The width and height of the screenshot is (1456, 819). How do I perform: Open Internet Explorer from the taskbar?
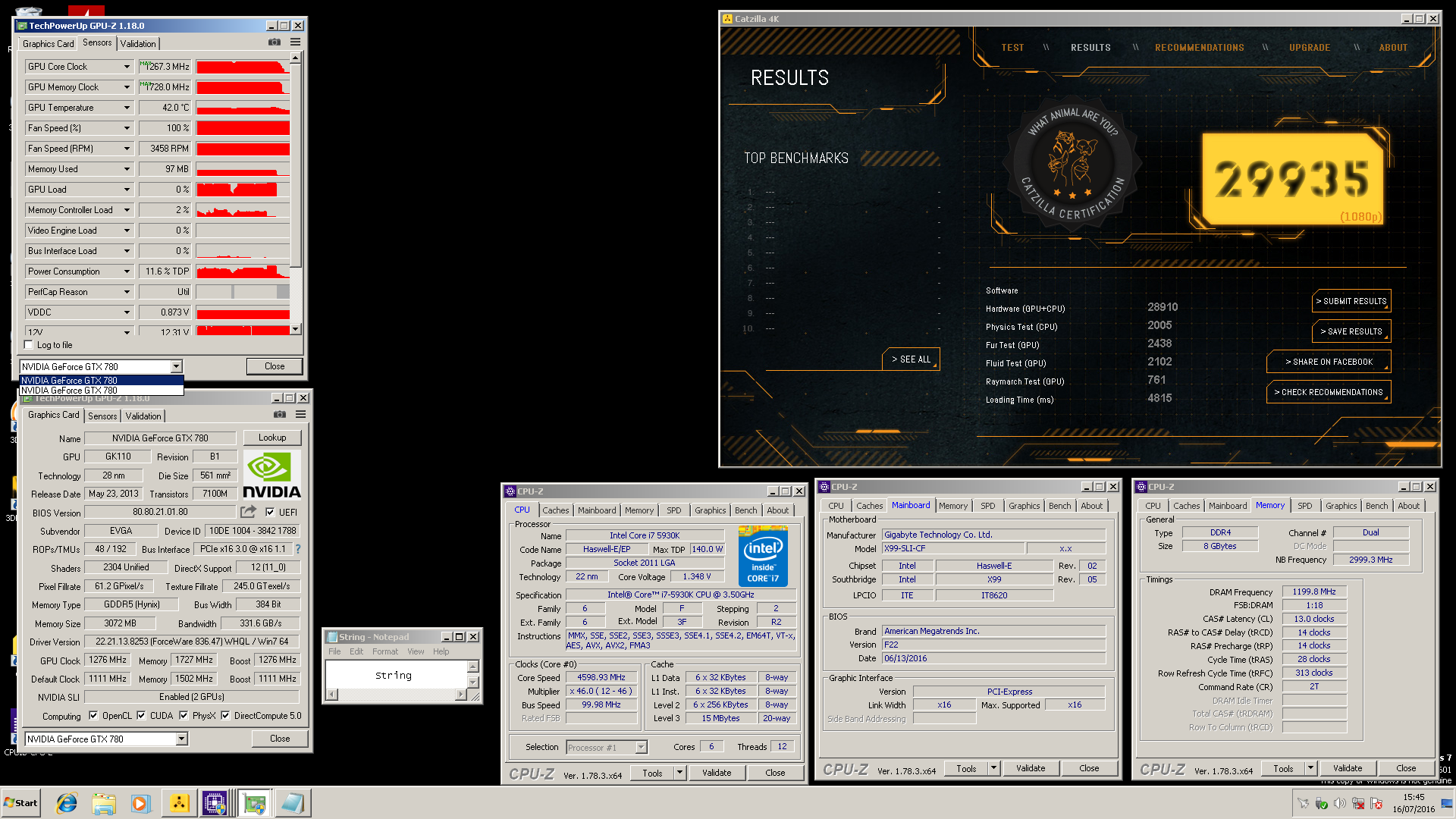pyautogui.click(x=67, y=803)
